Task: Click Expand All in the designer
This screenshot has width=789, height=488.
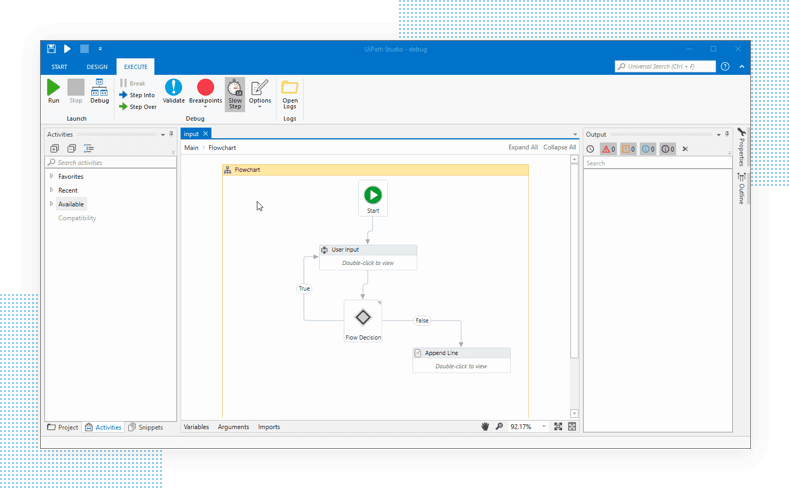Action: coord(523,147)
